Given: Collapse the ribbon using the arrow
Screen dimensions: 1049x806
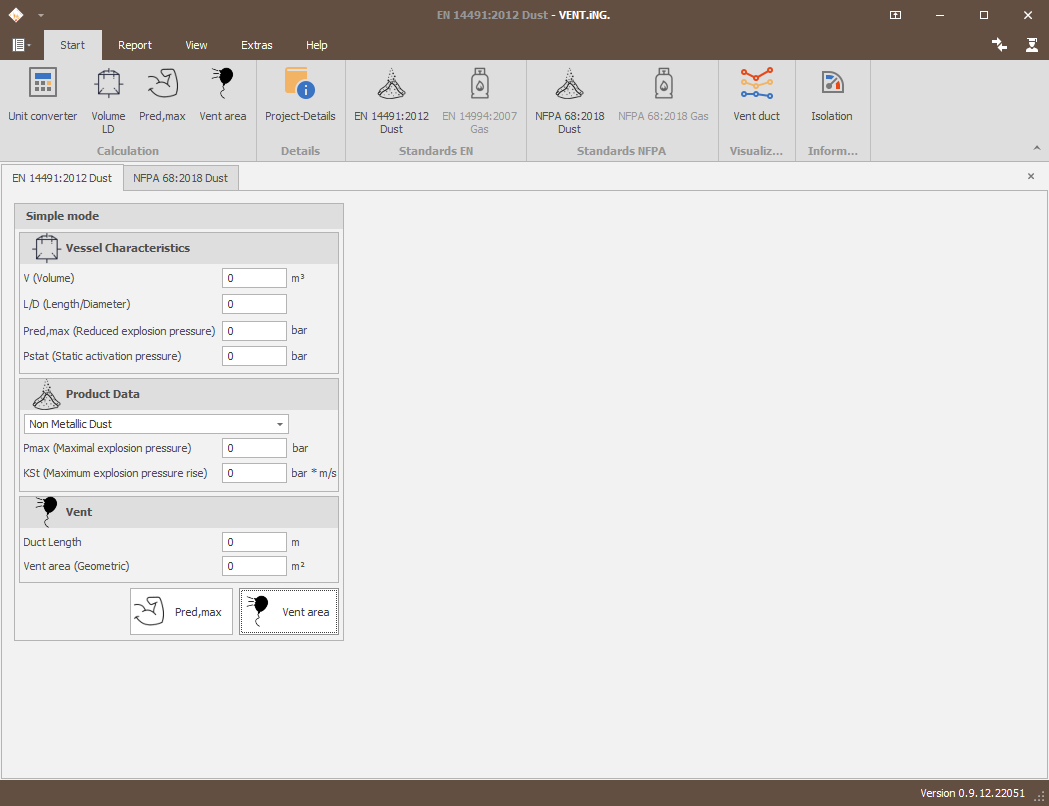Looking at the screenshot, I should [x=1037, y=148].
